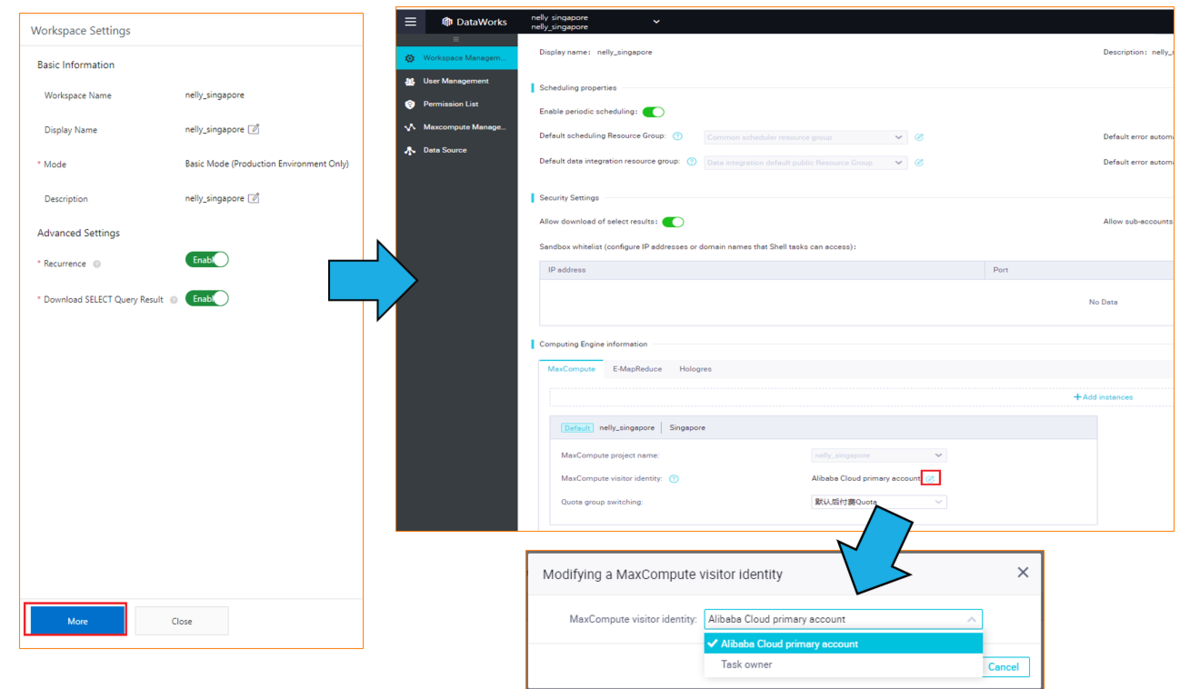Screen dimensions: 1200x689
Task: Click Basic Mode (Production Environment Only) text
Action: tap(267, 164)
